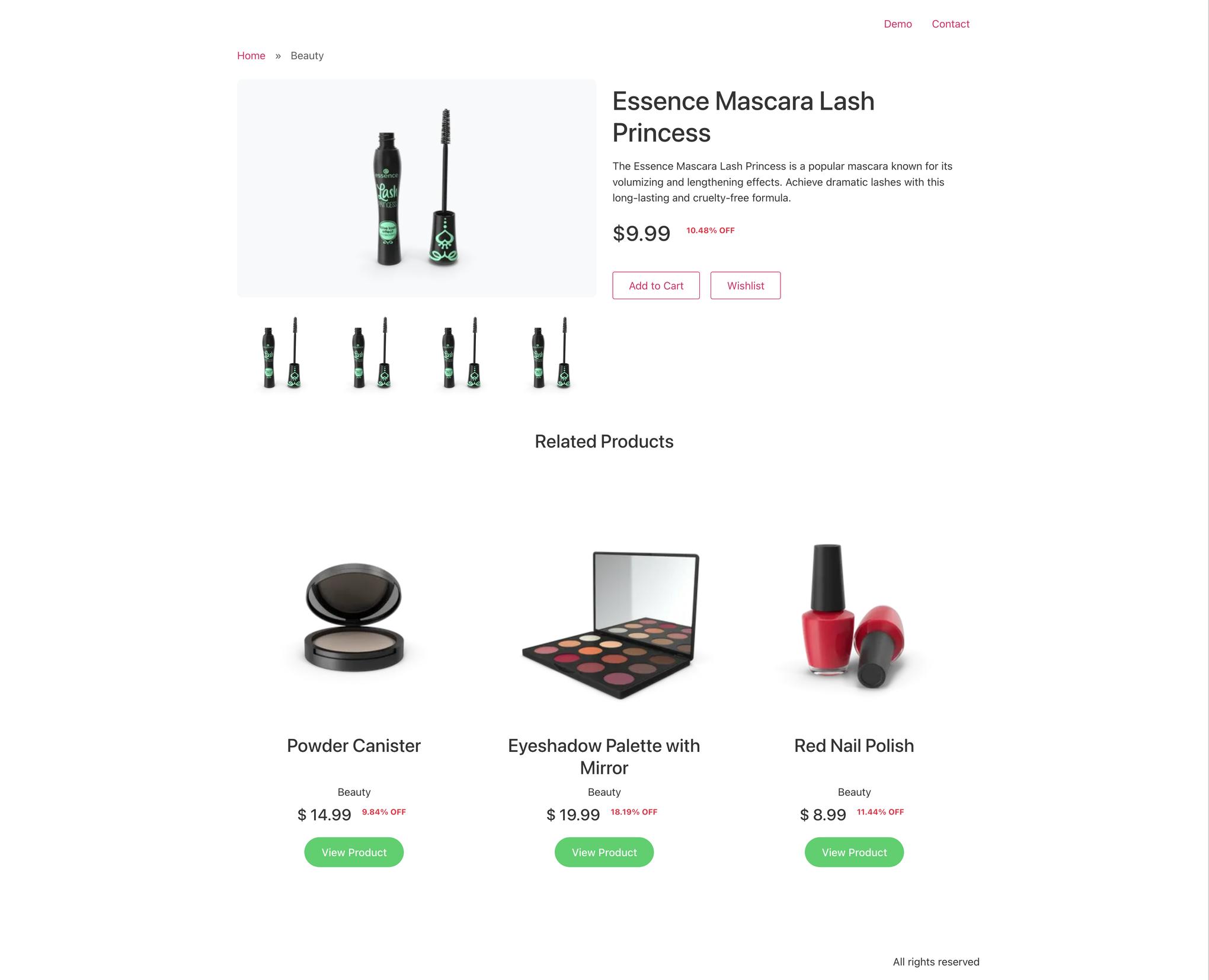Screen dimensions: 1209x980
Task: Select the third mascara thumbnail
Action: 462,353
